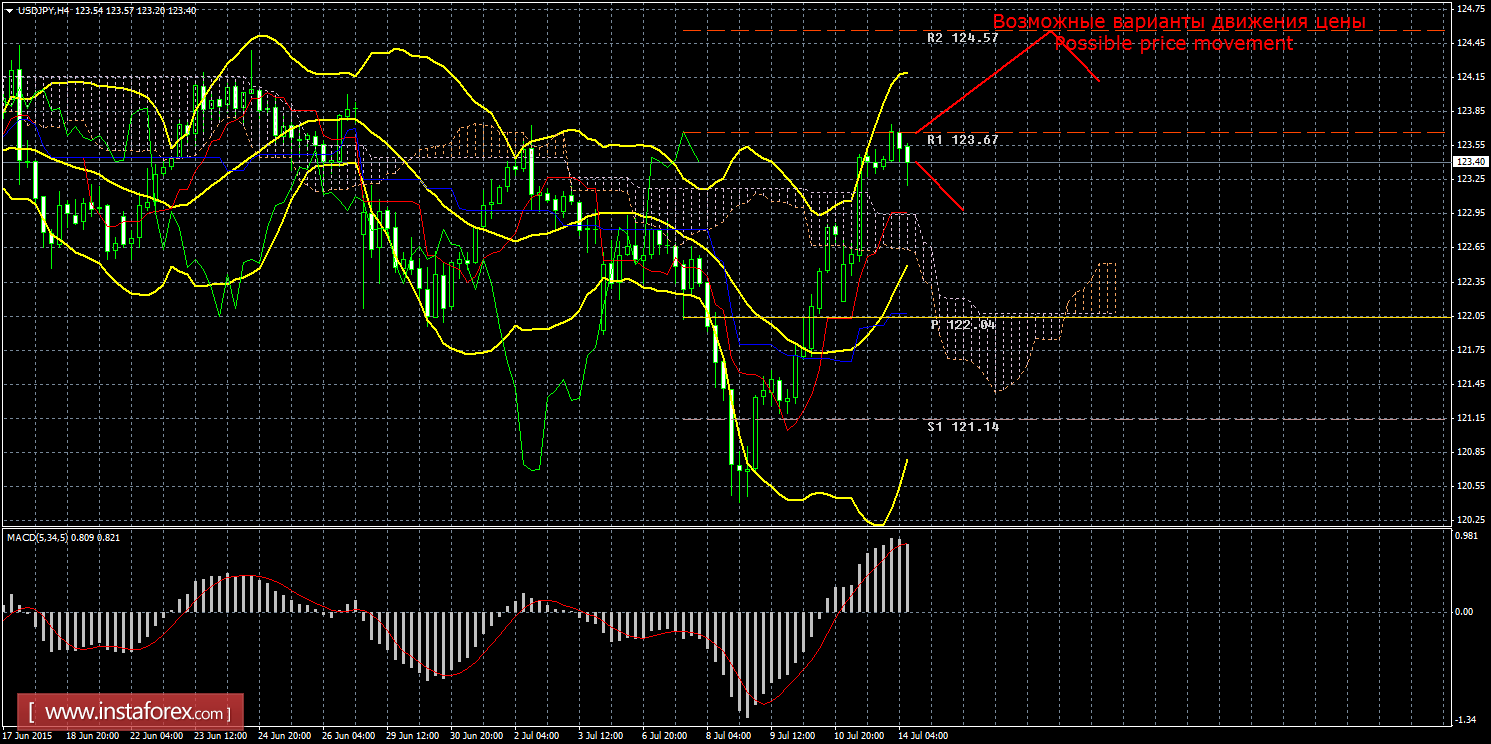Click the 121.15 price axis value

1470,418
